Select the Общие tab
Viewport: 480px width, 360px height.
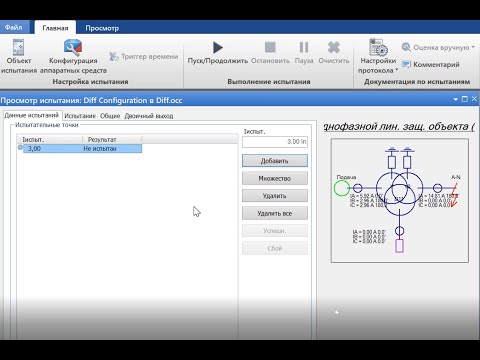110,116
